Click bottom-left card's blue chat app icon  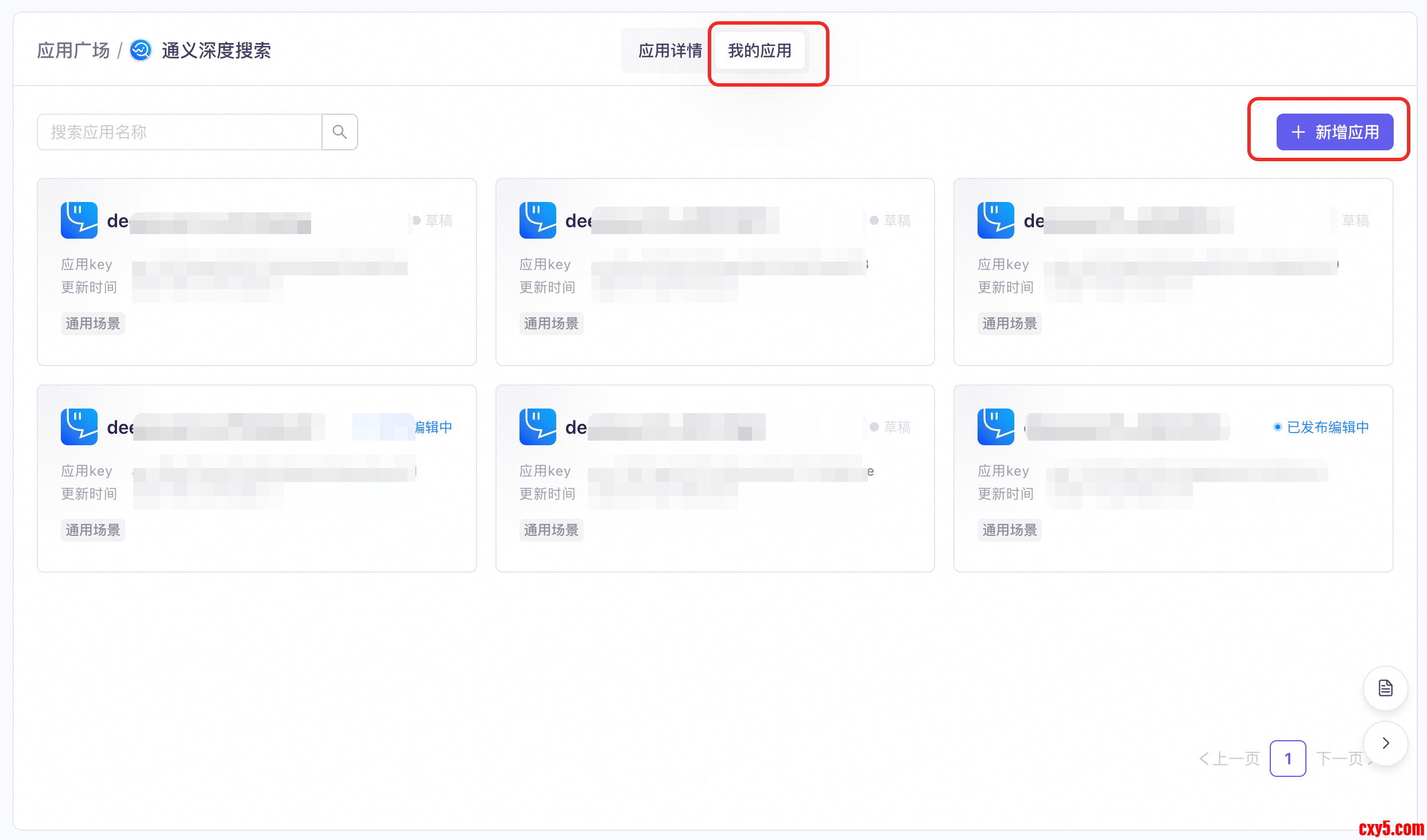pos(79,427)
